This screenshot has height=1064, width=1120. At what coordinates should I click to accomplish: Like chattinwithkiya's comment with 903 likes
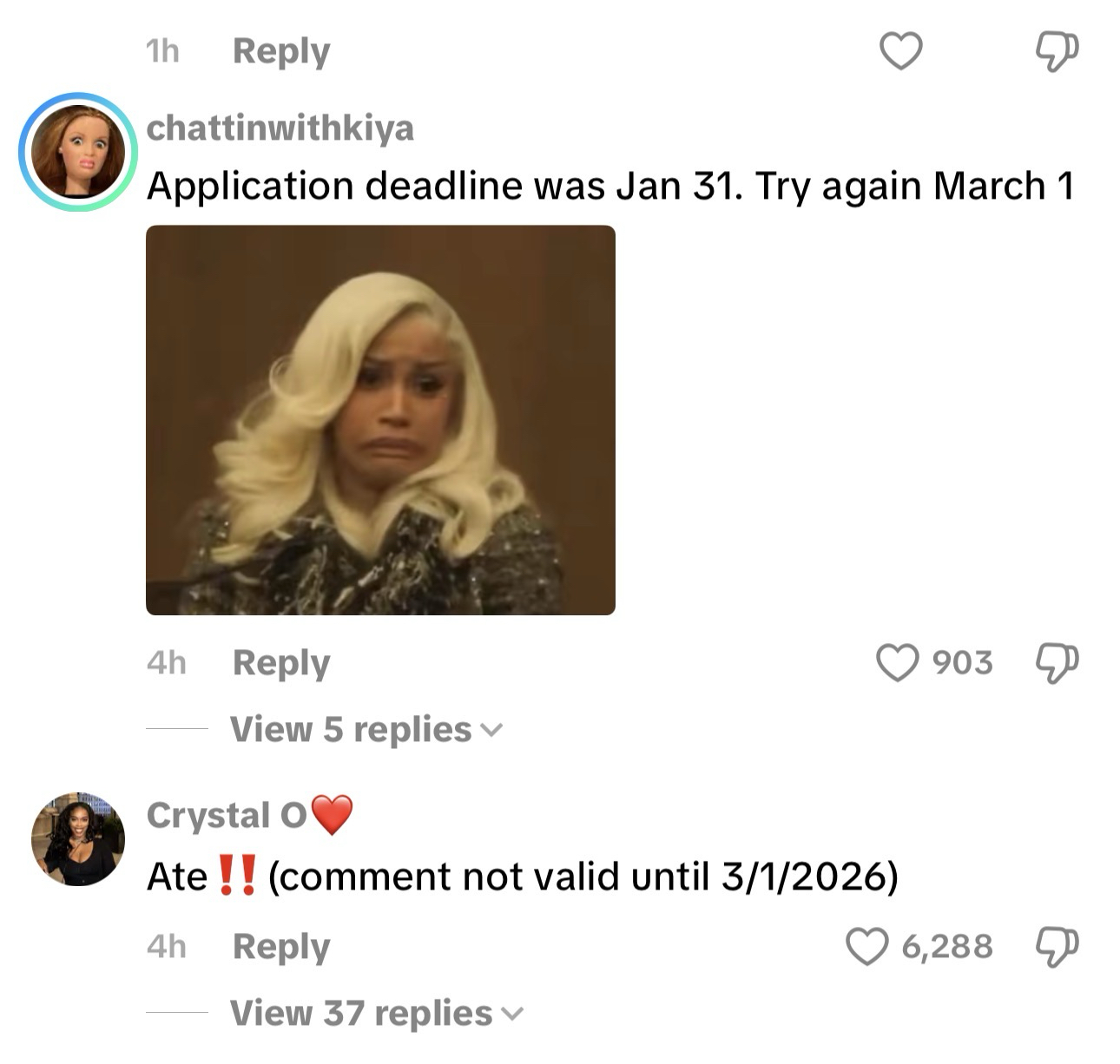(x=898, y=663)
